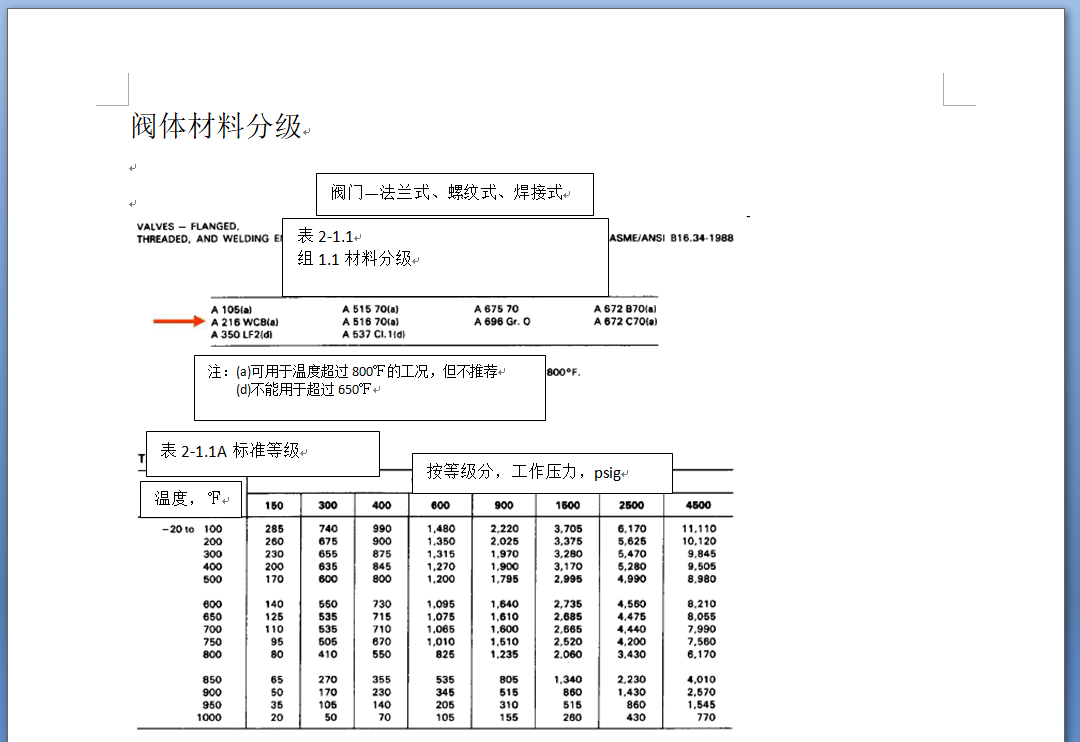Click the value 1,480 in the table
Viewport: 1080px width, 742px height.
point(441,529)
